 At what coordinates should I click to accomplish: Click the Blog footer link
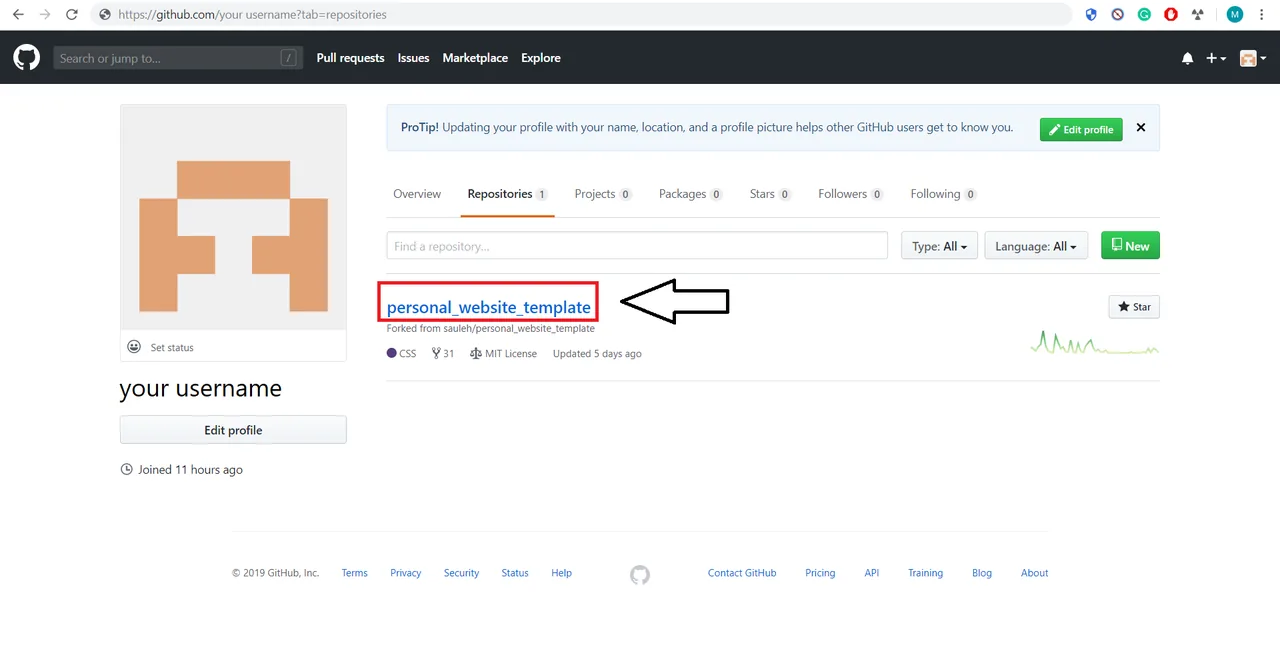click(982, 573)
